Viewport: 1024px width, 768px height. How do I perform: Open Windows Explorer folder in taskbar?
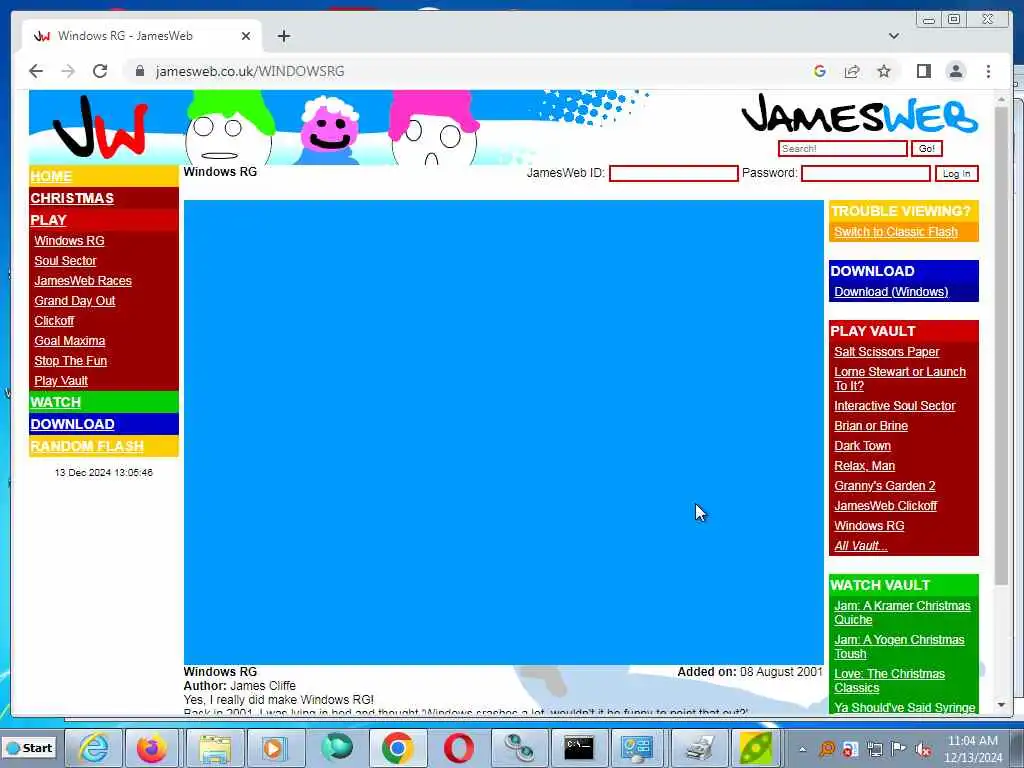(x=214, y=748)
